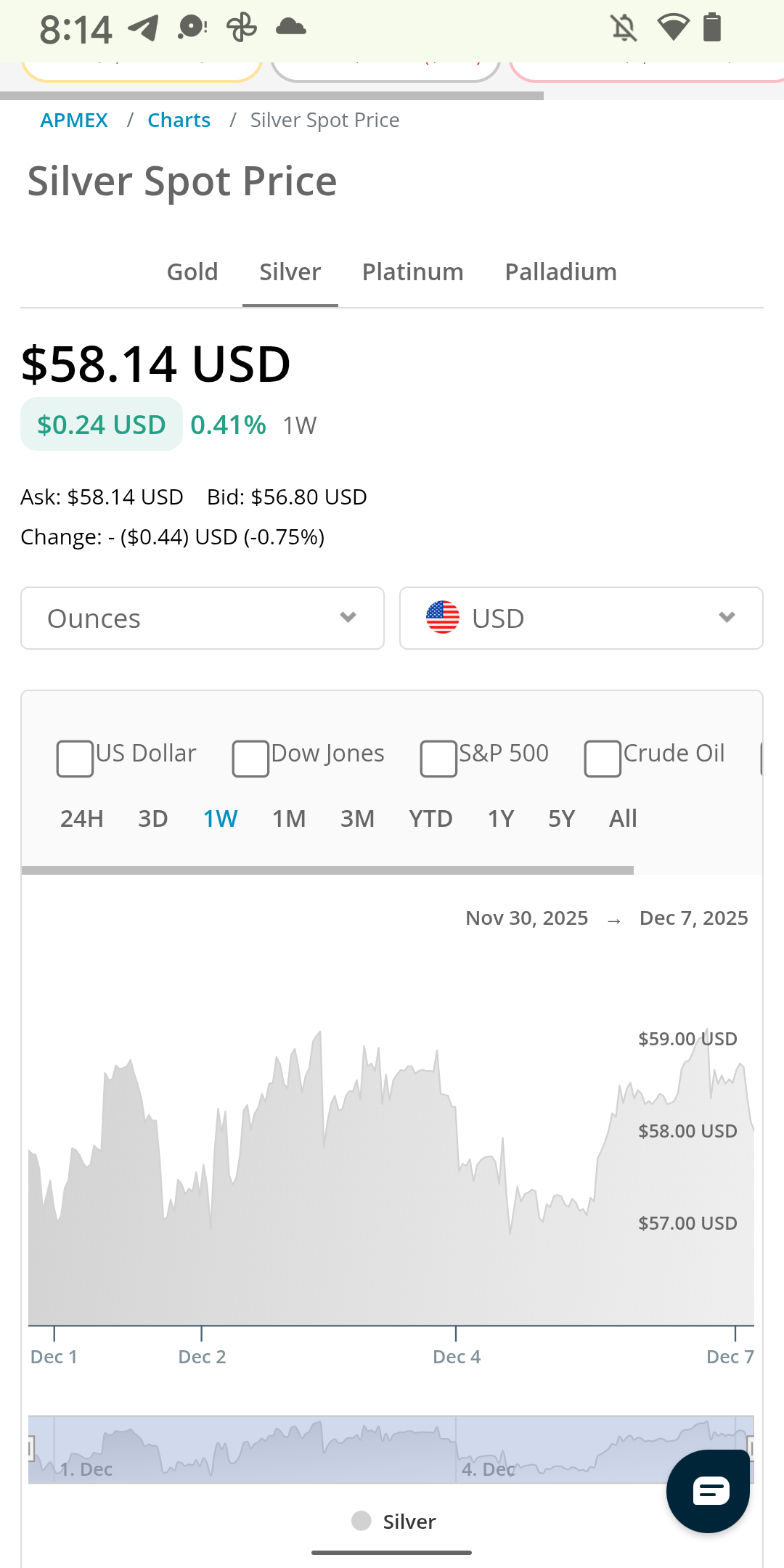Grab the left handle of chart navigator
This screenshot has width=784, height=1568.
pyautogui.click(x=30, y=1449)
